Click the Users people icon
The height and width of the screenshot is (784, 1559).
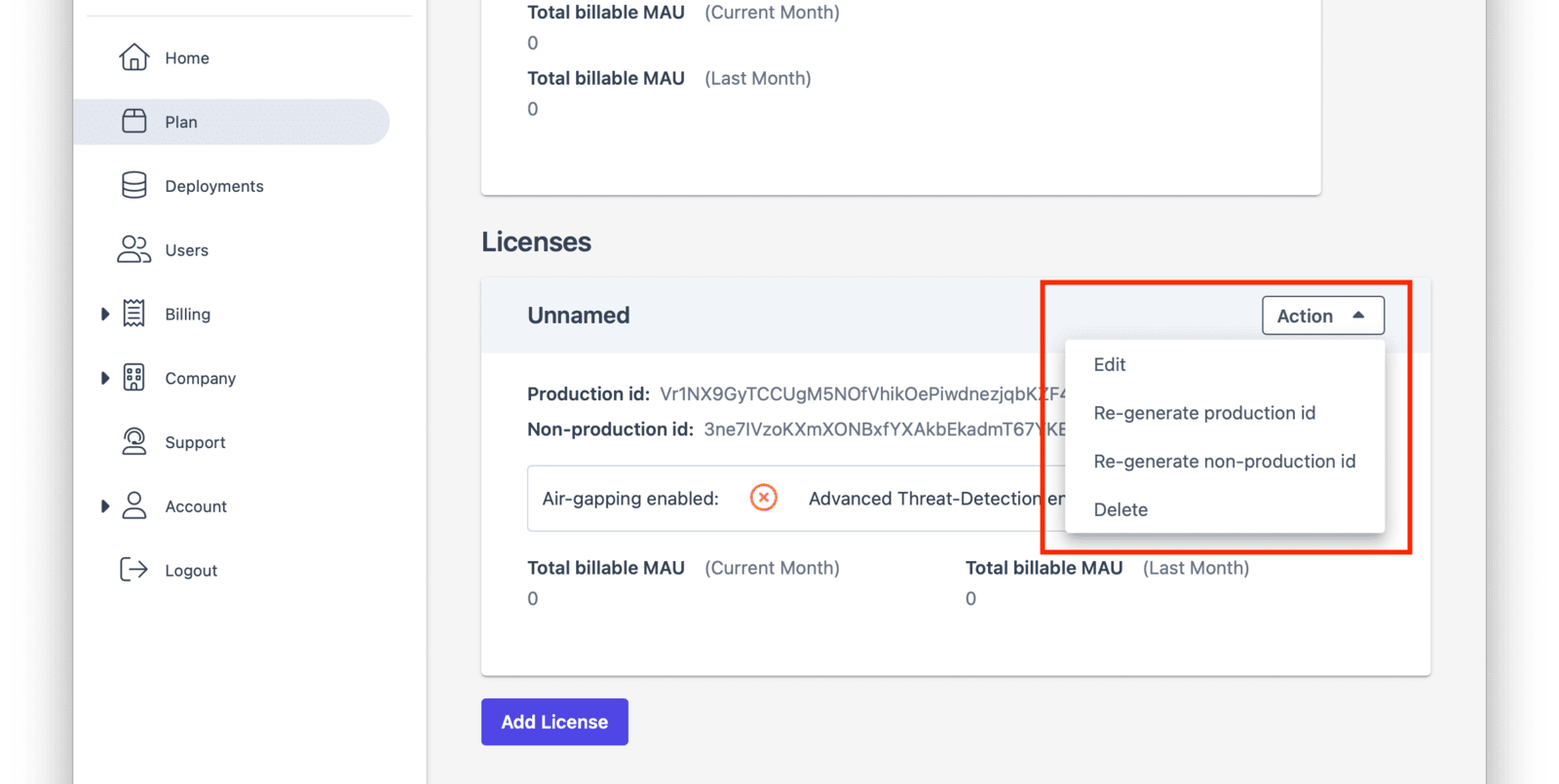pyautogui.click(x=133, y=249)
